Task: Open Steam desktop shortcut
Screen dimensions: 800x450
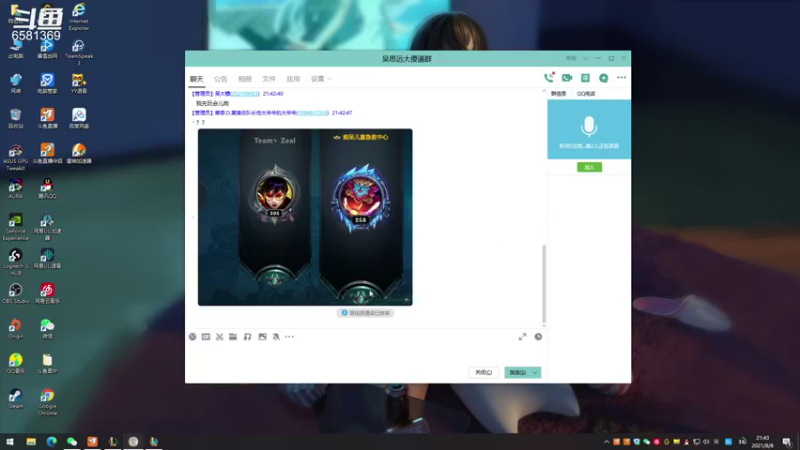Action: tap(15, 398)
